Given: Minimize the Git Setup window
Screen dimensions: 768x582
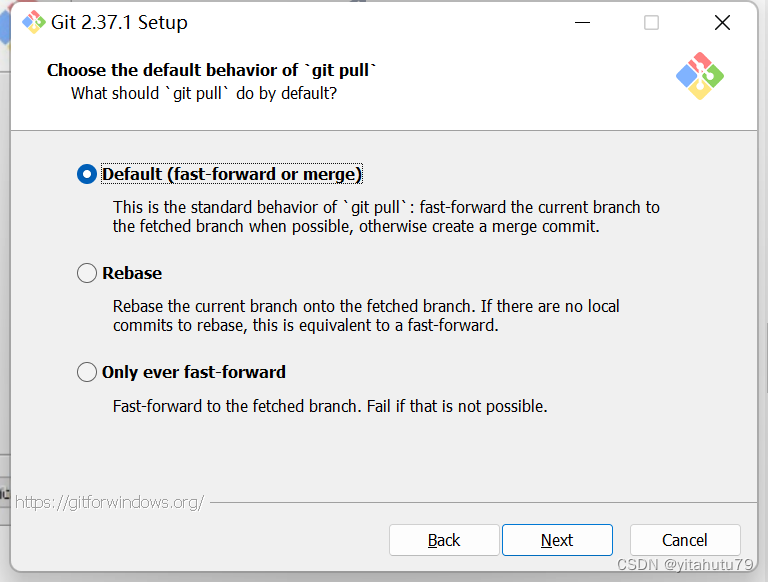Looking at the screenshot, I should [580, 22].
